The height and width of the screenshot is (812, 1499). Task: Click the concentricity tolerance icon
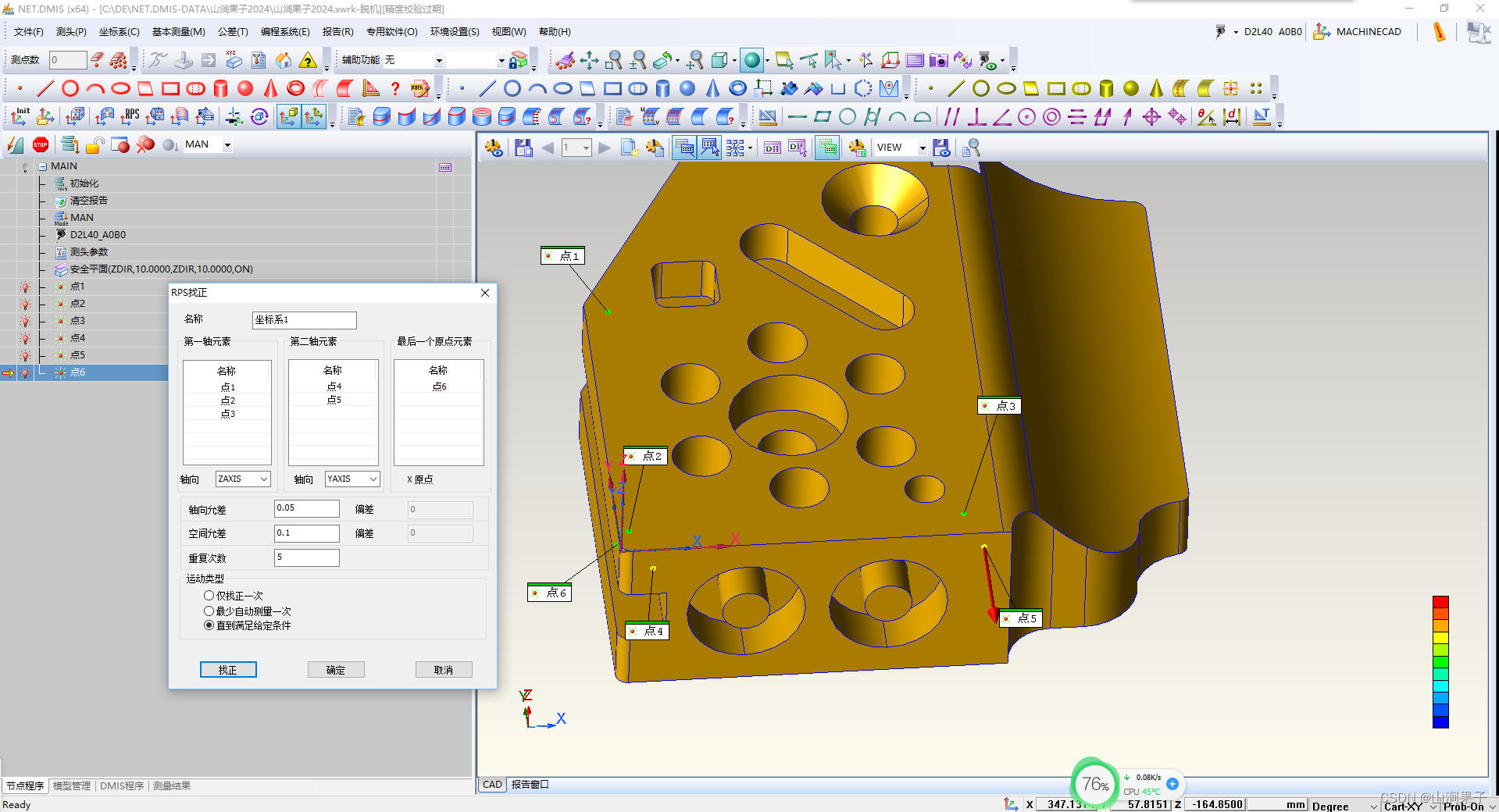(x=1051, y=116)
